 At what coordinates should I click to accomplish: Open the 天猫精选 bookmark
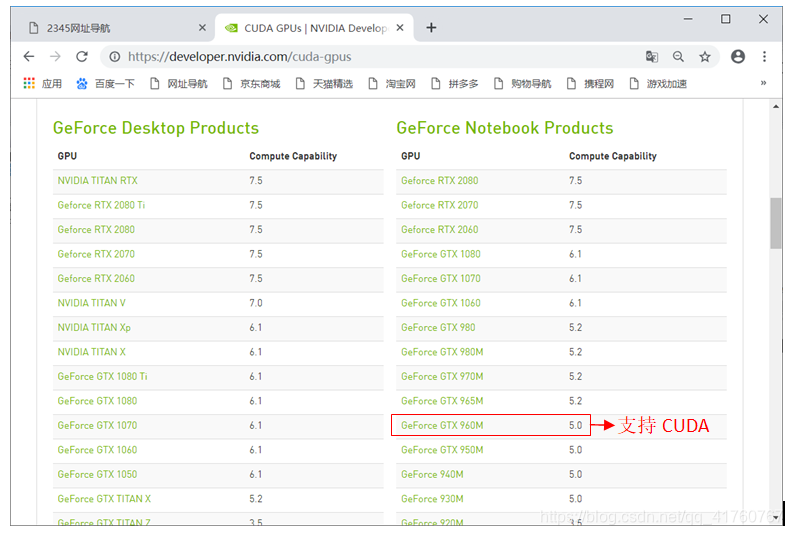point(324,83)
